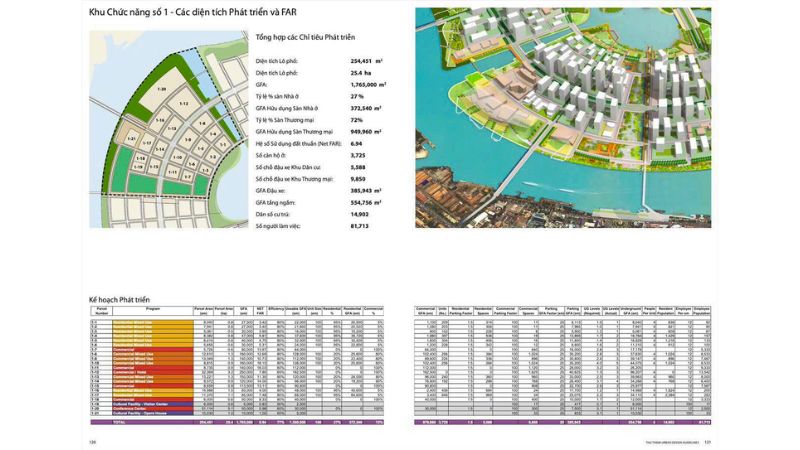Select the heading Tổng hợp các Chỉ tiêu Phát triển
This screenshot has width=800, height=450.
pyautogui.click(x=305, y=38)
